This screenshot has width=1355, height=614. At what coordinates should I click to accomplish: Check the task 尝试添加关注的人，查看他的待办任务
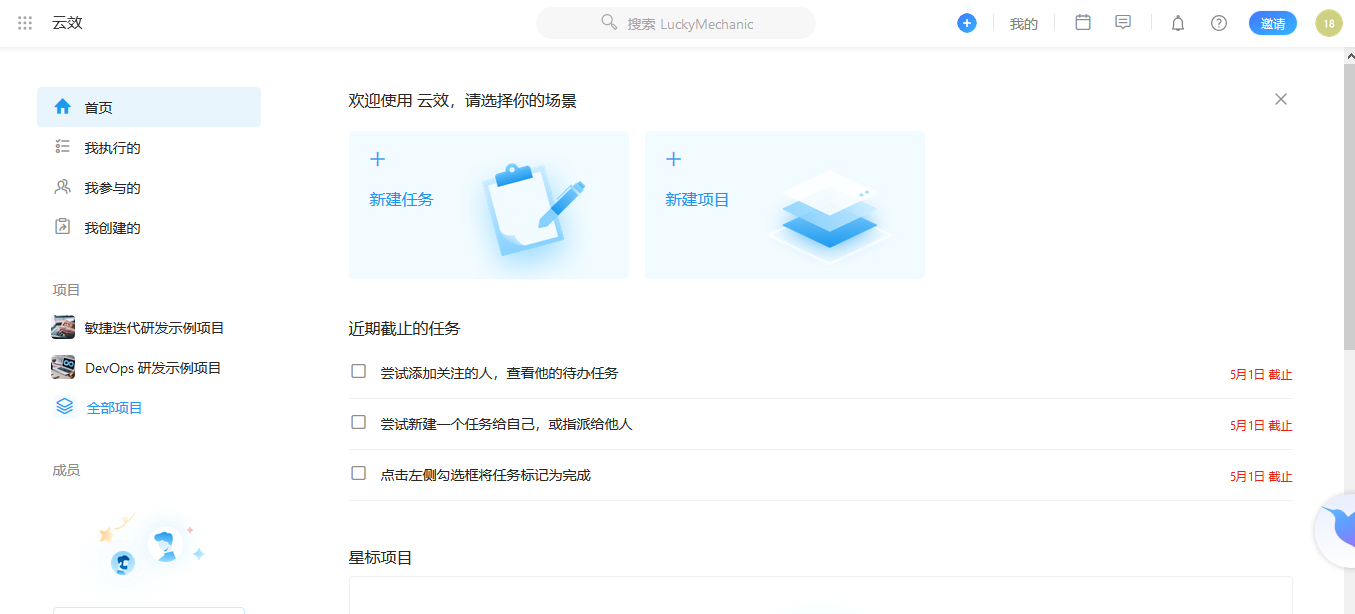(358, 371)
